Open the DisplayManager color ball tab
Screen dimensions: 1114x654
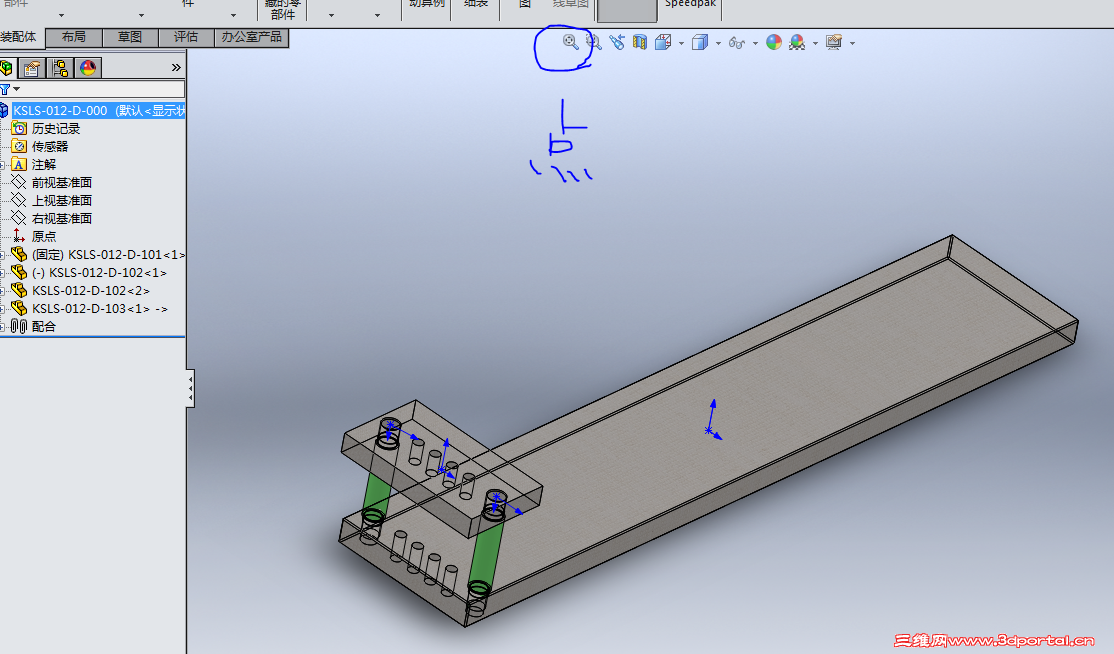tap(88, 68)
